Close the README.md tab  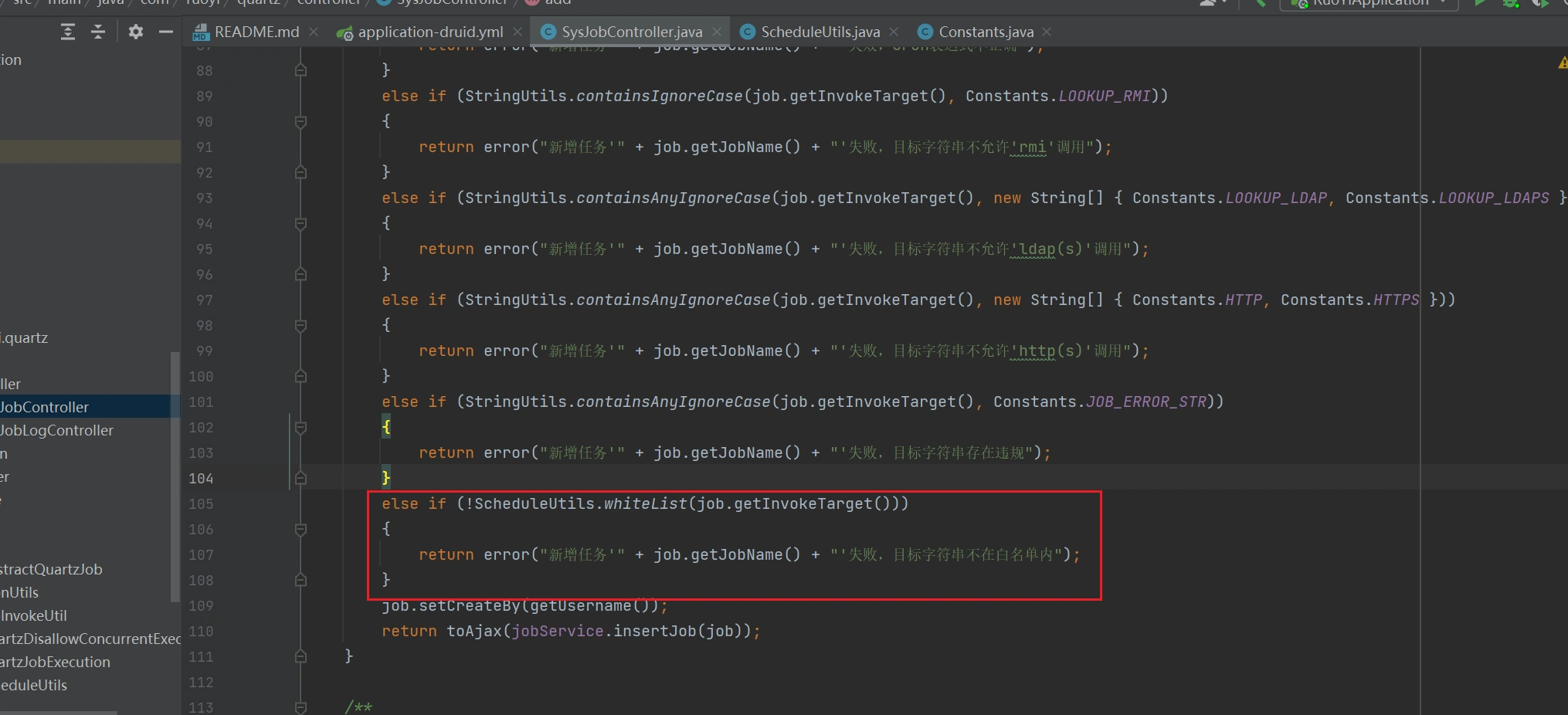click(314, 32)
